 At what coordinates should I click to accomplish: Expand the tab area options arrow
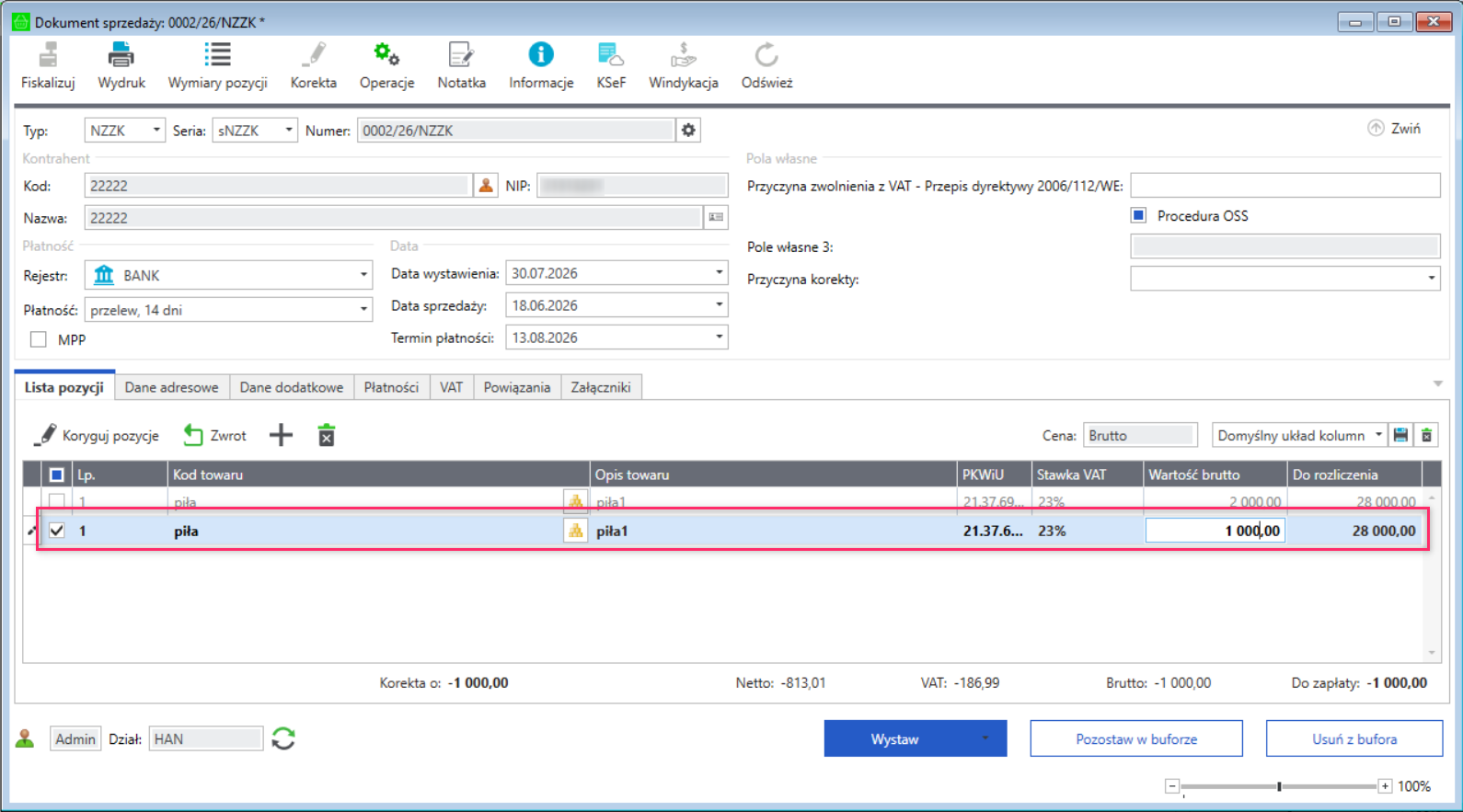(x=1437, y=383)
